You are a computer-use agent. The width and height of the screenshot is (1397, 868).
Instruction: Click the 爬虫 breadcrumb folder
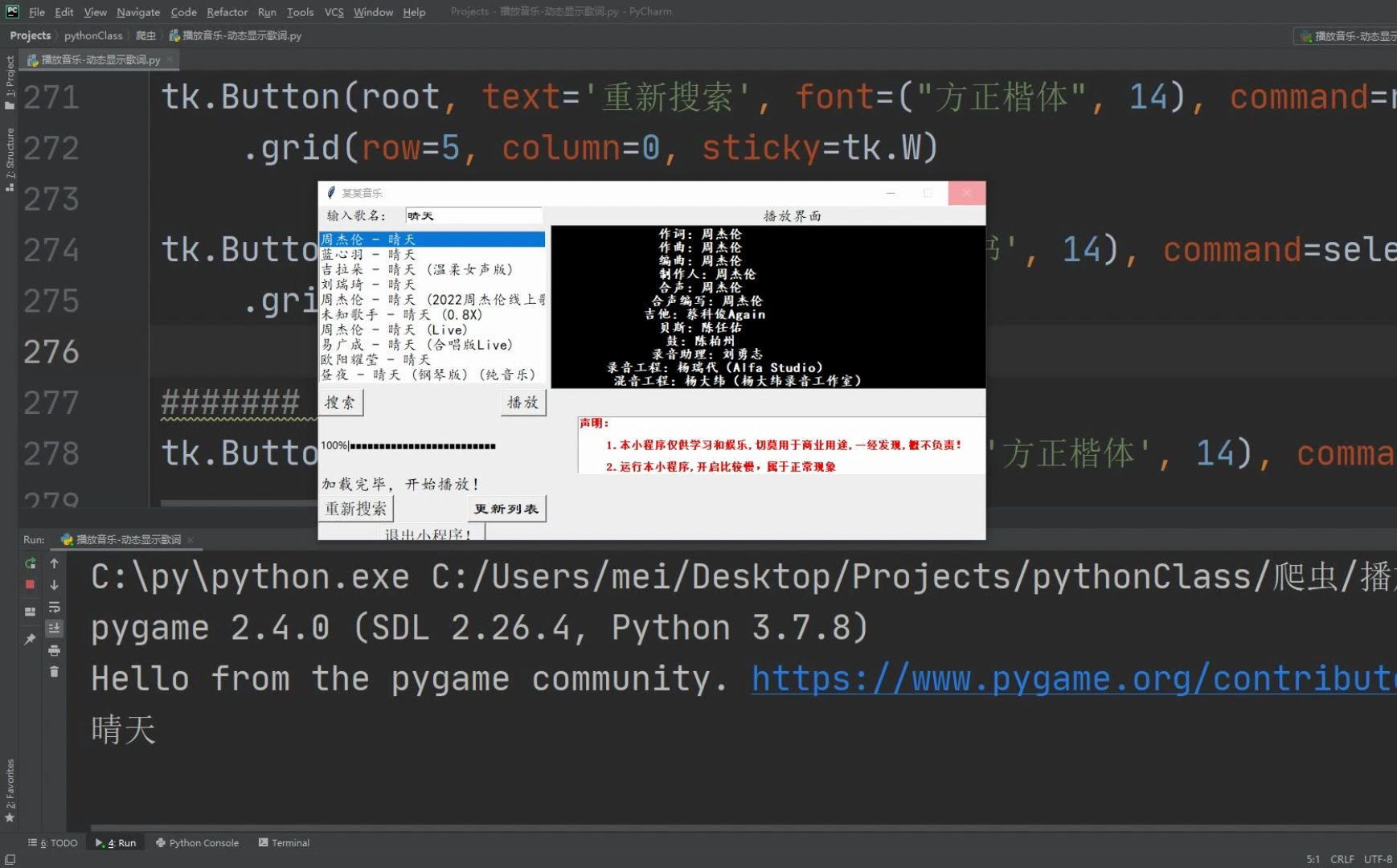(x=145, y=35)
